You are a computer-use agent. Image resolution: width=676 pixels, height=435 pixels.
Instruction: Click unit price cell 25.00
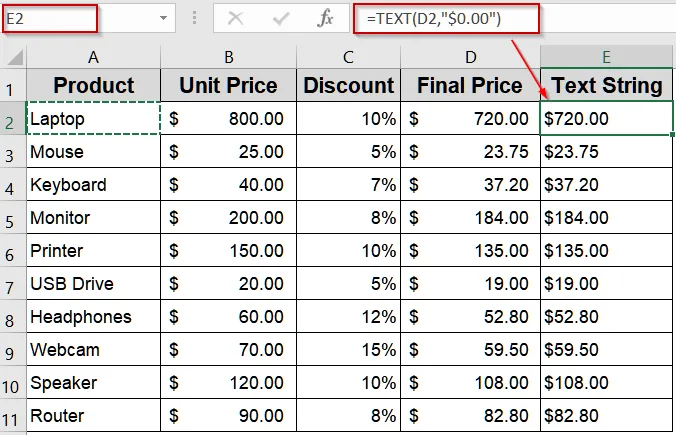pos(228,151)
